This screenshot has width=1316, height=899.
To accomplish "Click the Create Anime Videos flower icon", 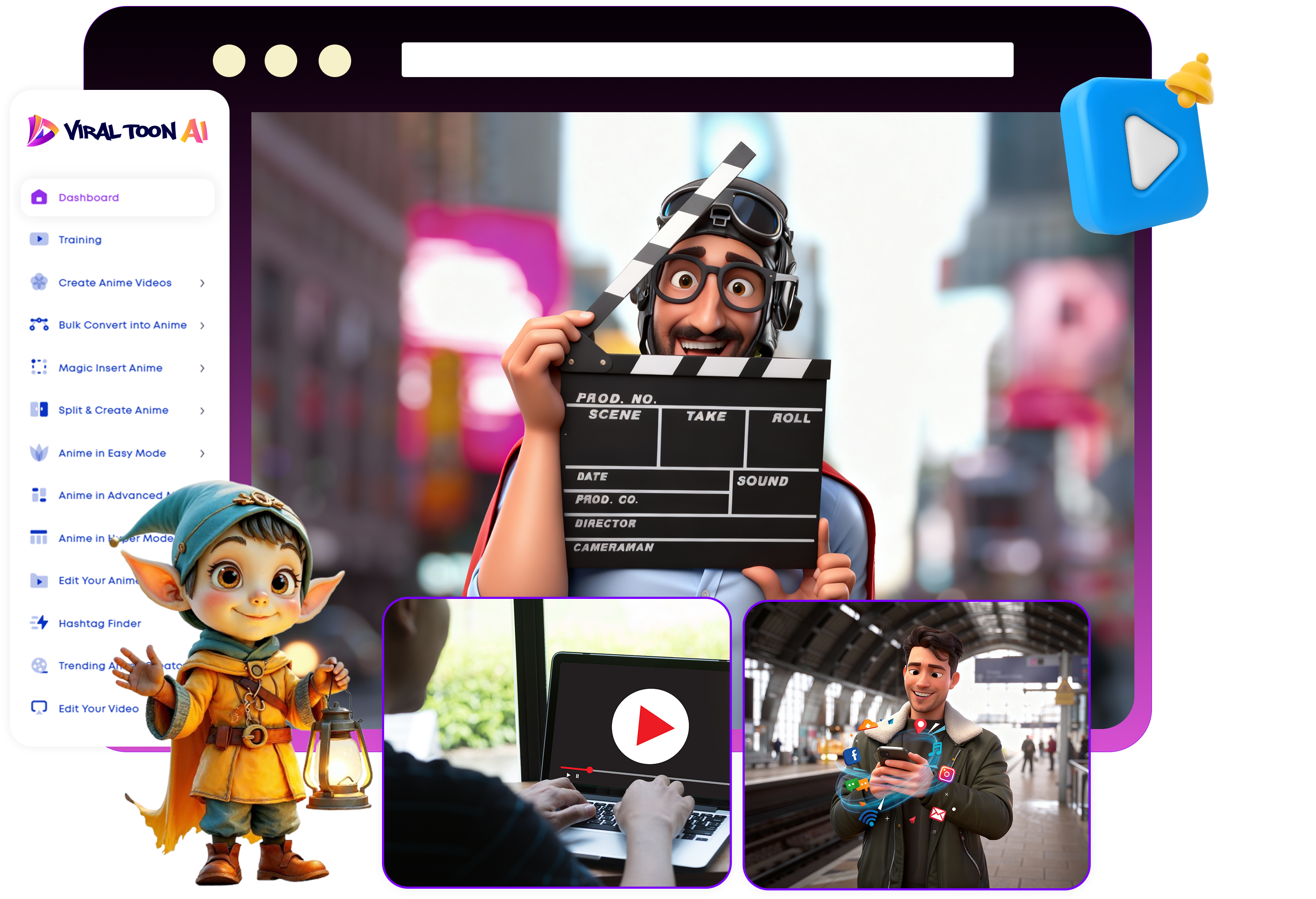I will coord(39,282).
